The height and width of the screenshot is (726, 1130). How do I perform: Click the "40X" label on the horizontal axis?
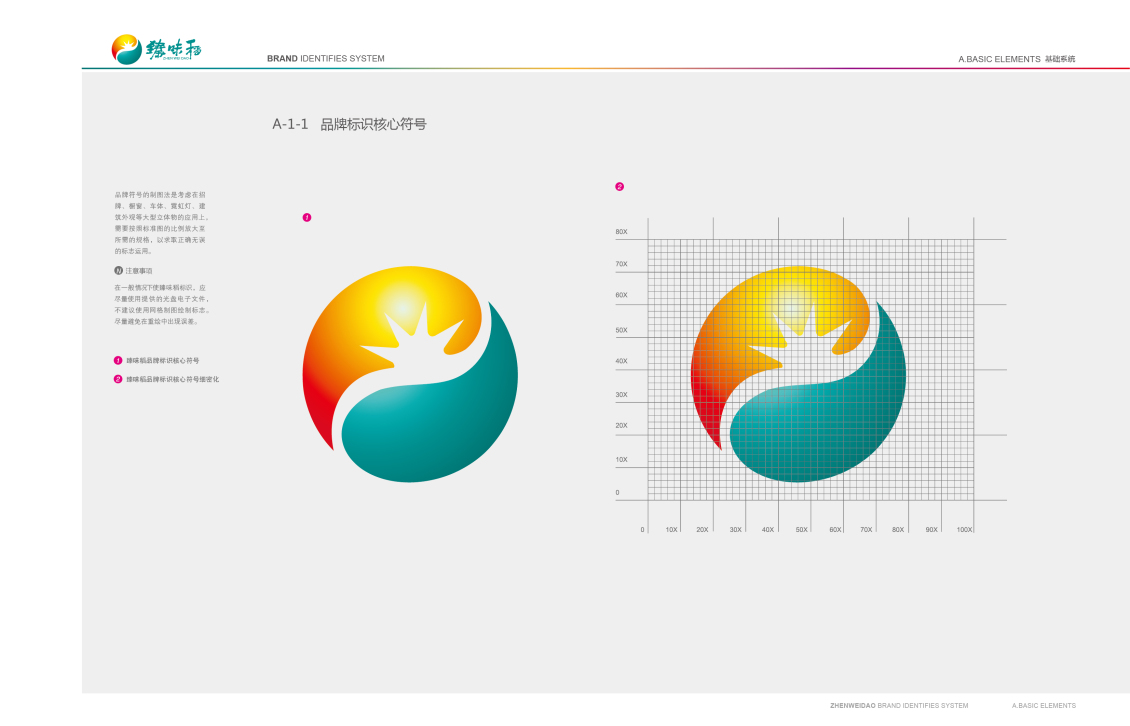[x=768, y=530]
